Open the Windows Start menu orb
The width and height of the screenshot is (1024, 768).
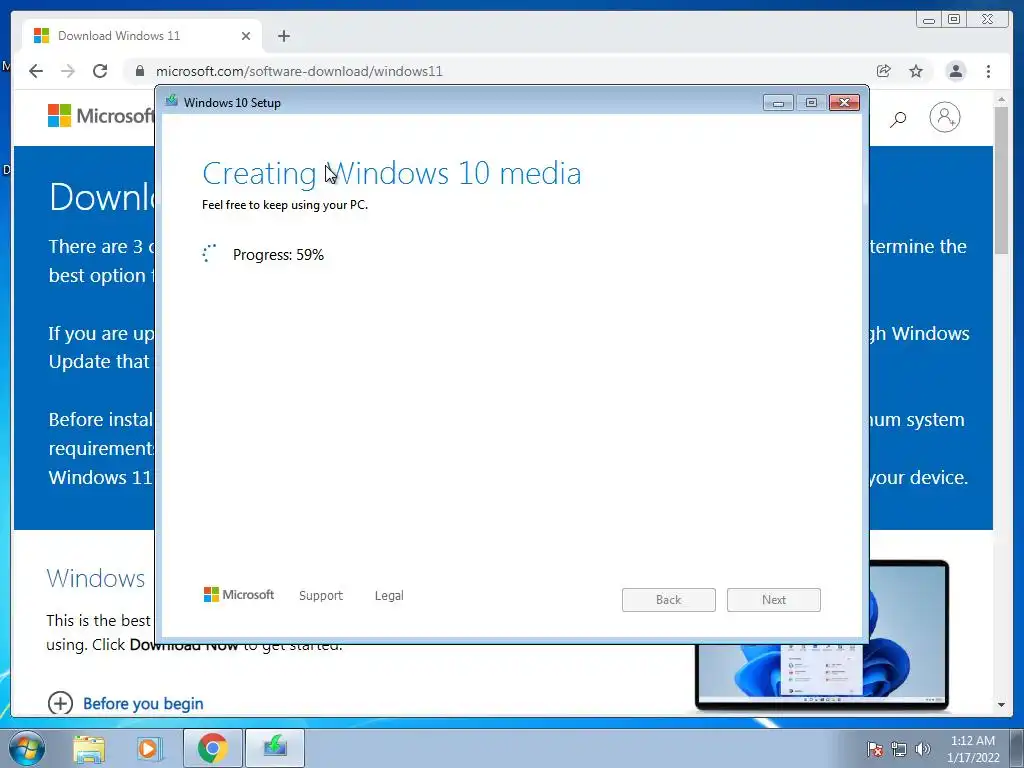(27, 748)
